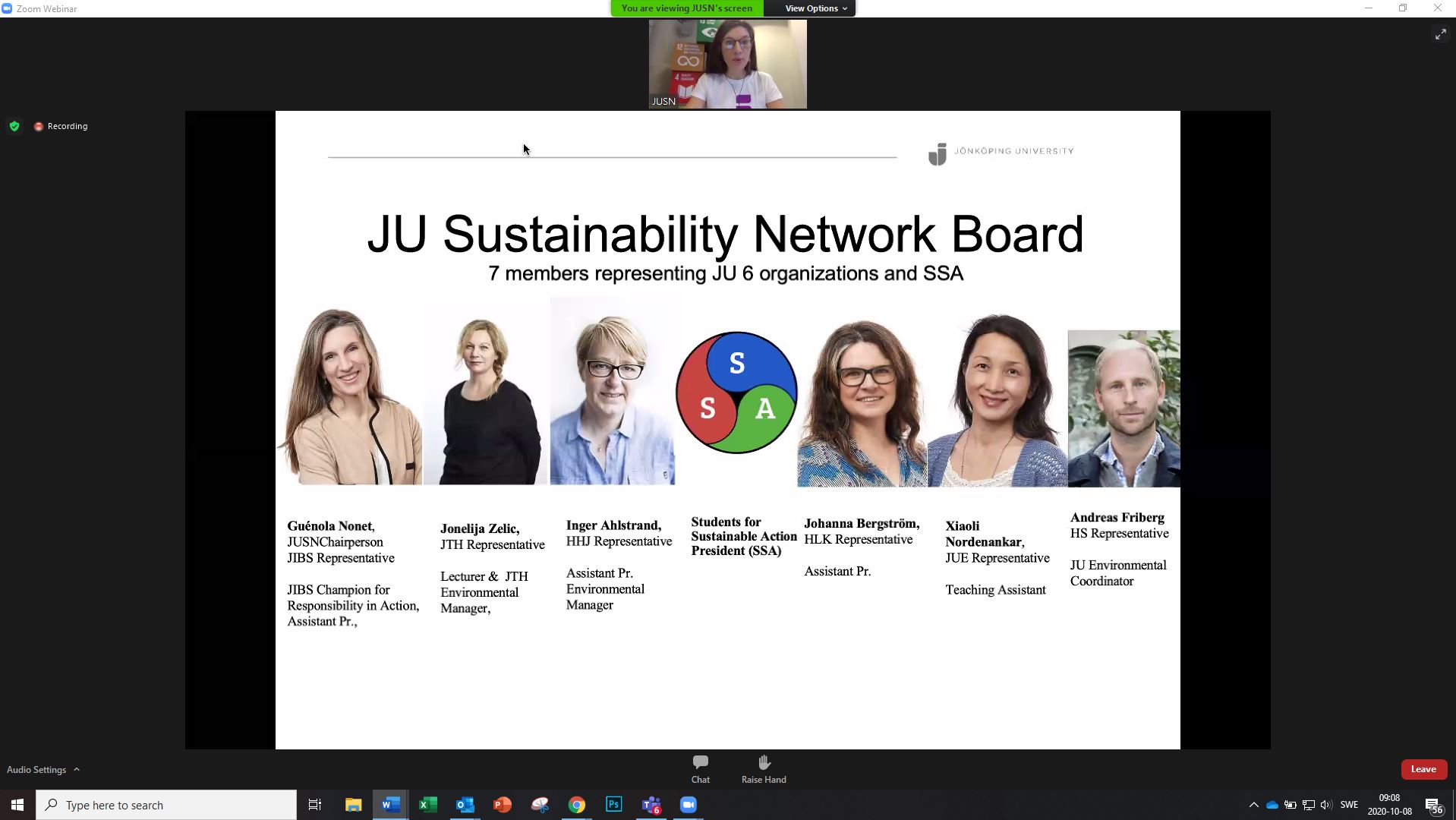Click the 'Type here to search' box

point(167,805)
